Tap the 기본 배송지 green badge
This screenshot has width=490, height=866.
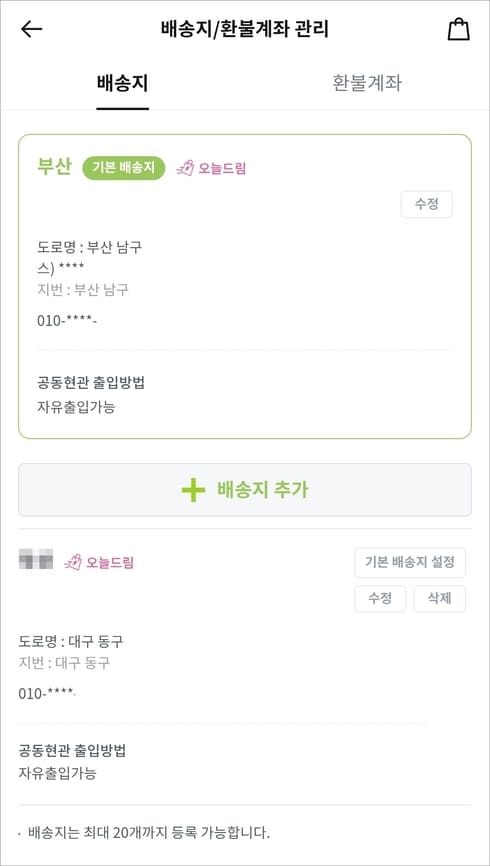click(x=124, y=168)
